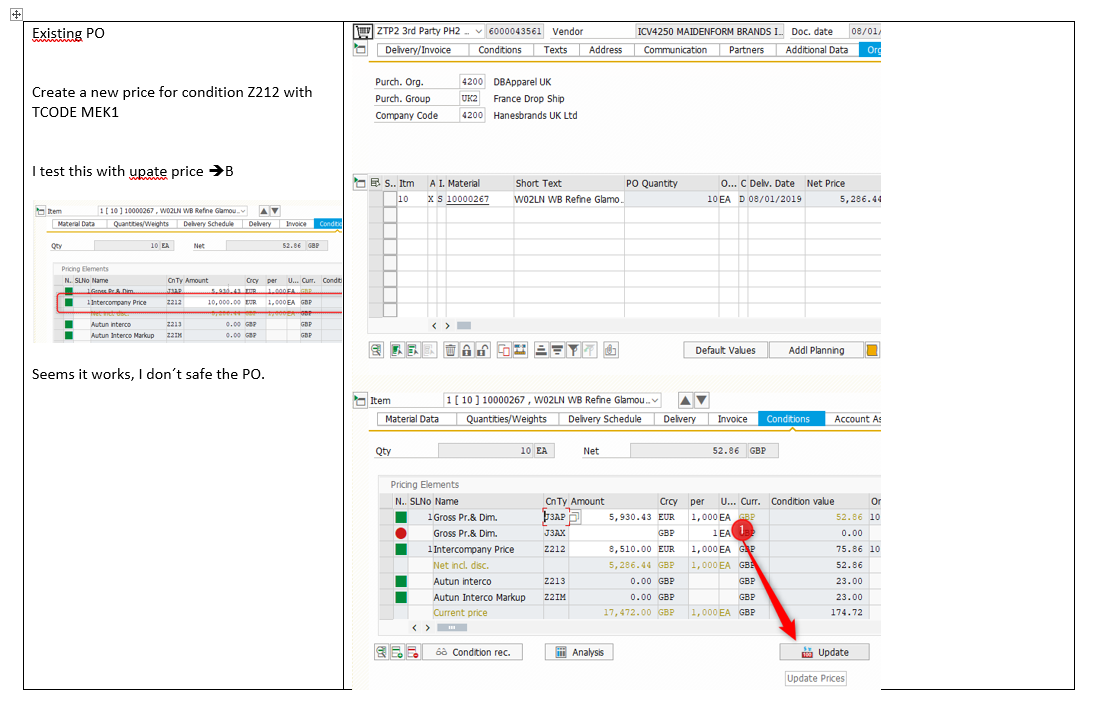
Task: Click the Update button
Action: pyautogui.click(x=824, y=652)
